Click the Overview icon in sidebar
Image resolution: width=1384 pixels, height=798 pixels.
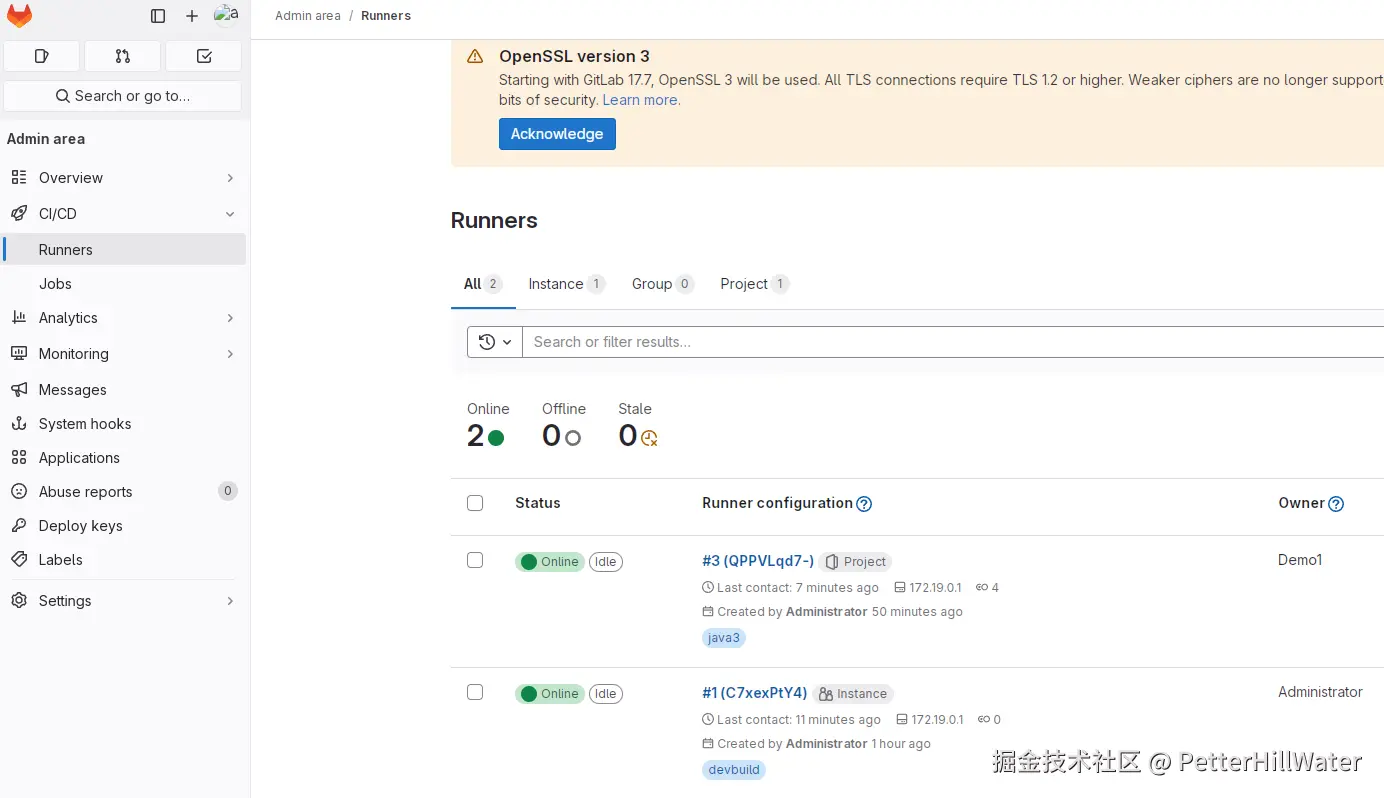[19, 178]
